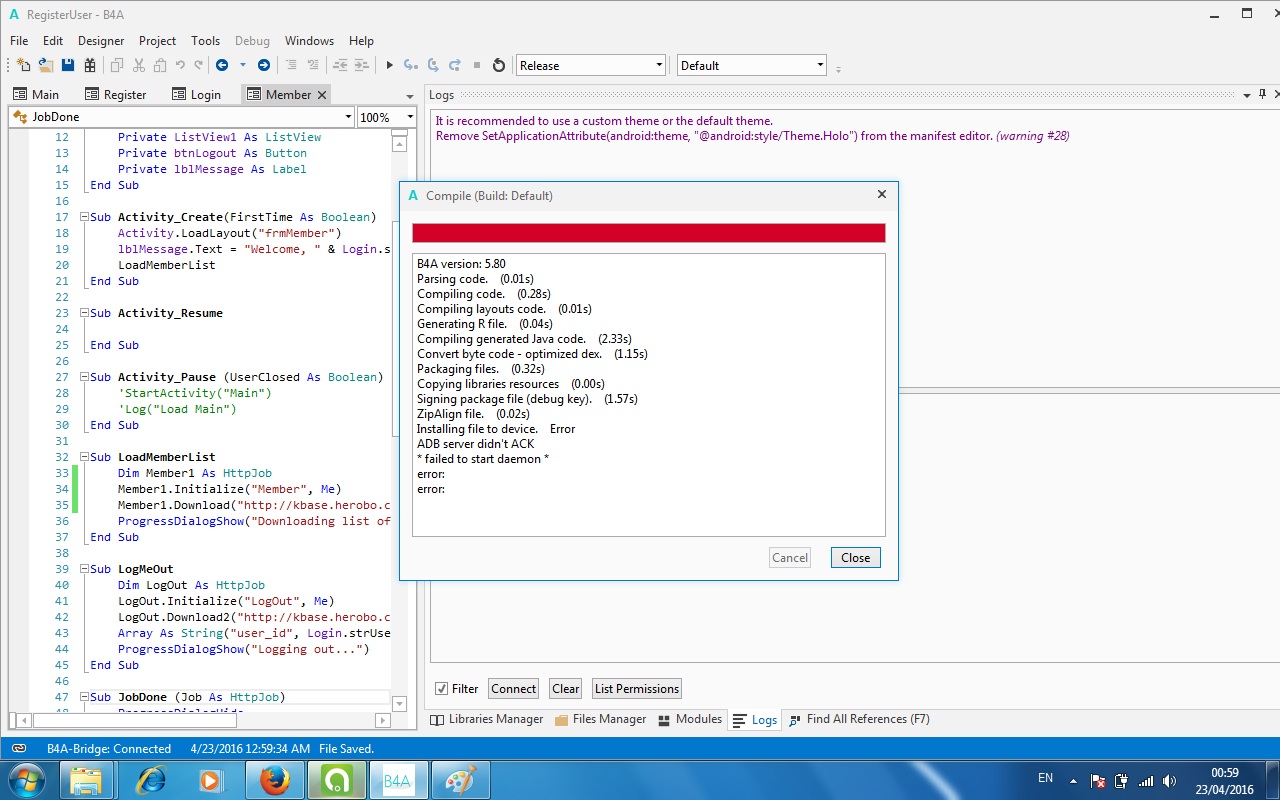Open the Logs panel options dropdown arrow
This screenshot has width=1280, height=800.
point(1247,95)
